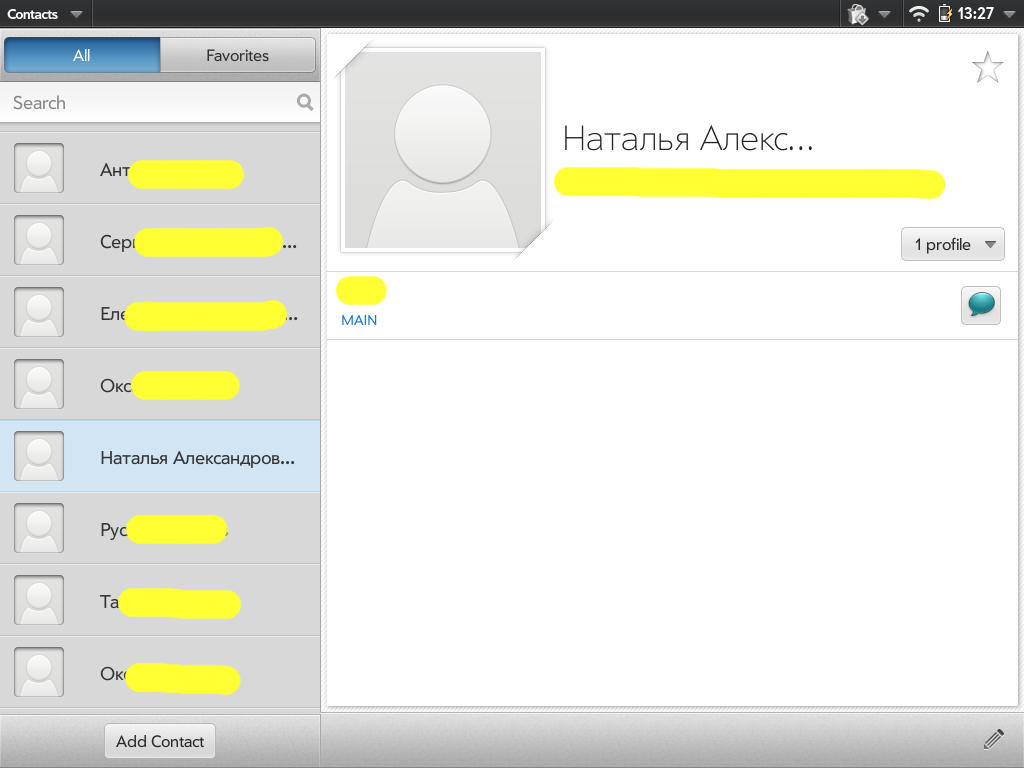Open messaging via the chat bubble icon
Viewport: 1024px width, 768px height.
point(980,305)
